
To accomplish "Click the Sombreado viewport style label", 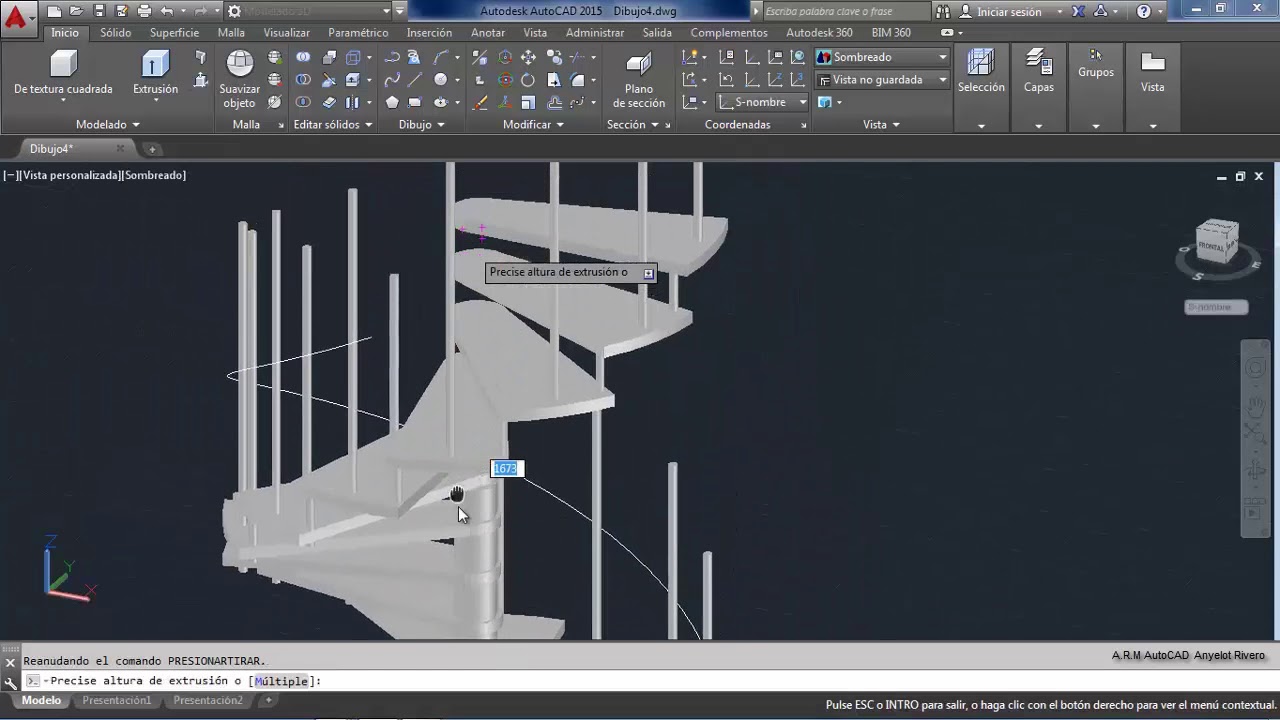I will 154,175.
